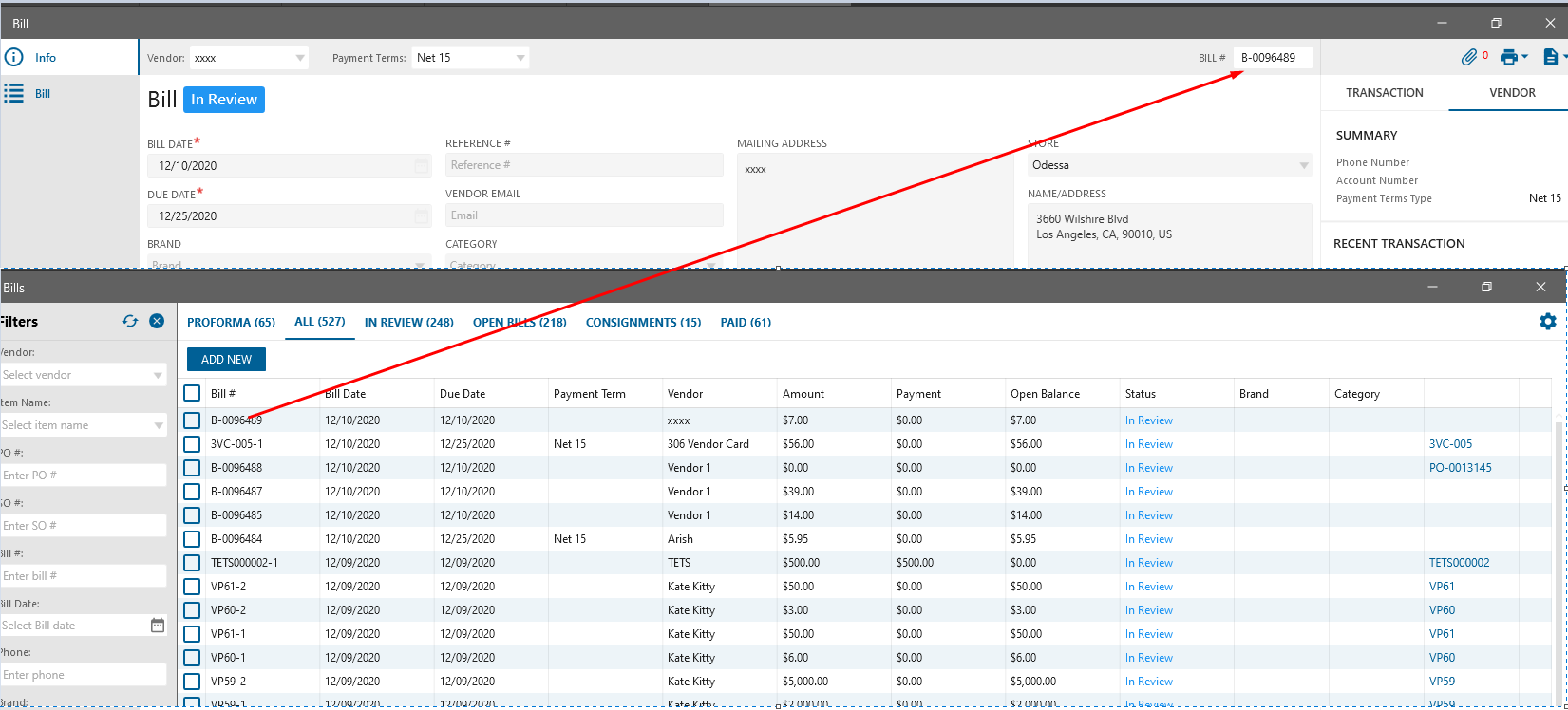Open the printer icon menu
Viewport: 1568px width, 710px height.
click(x=1510, y=58)
